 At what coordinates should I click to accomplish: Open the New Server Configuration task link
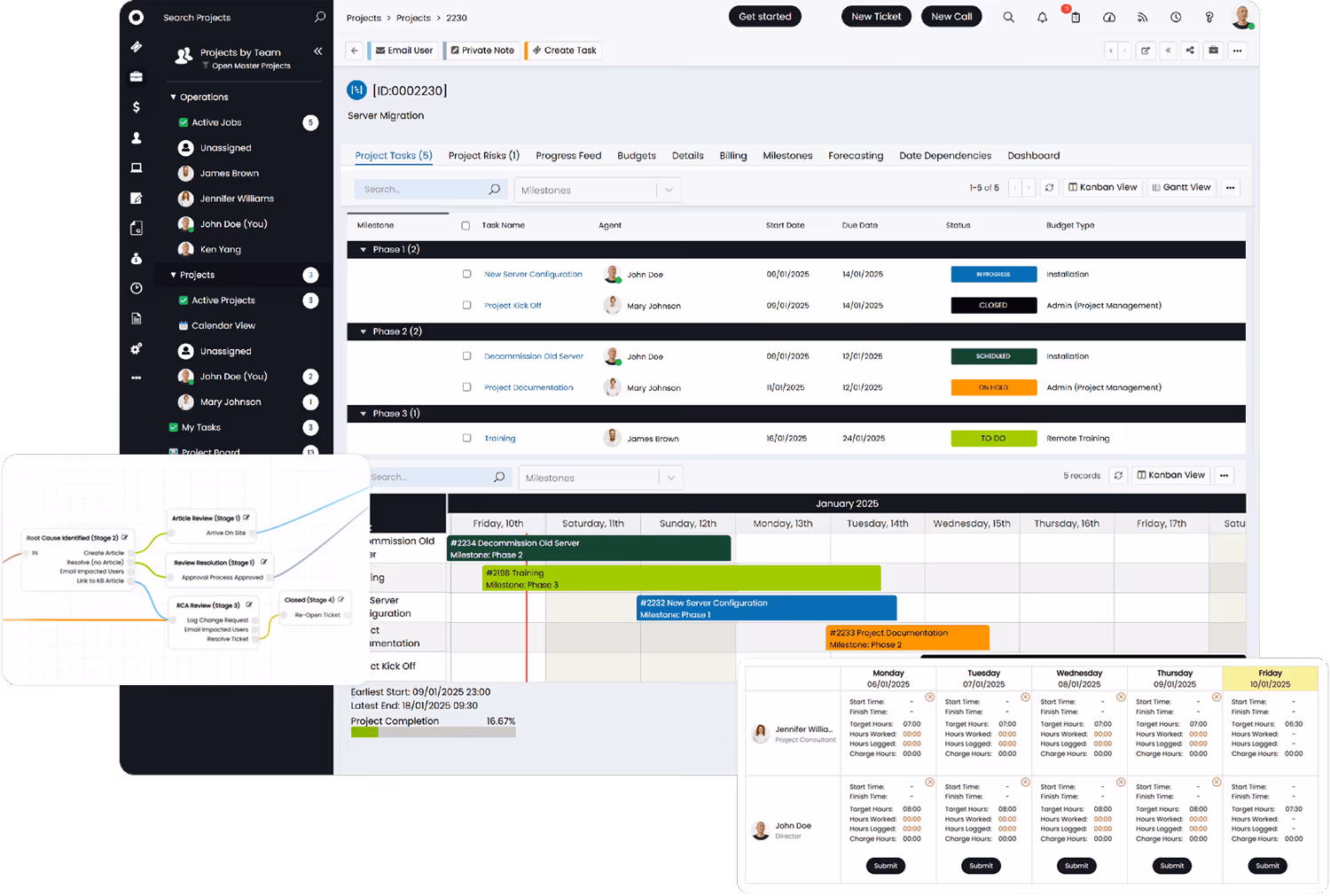(x=533, y=274)
